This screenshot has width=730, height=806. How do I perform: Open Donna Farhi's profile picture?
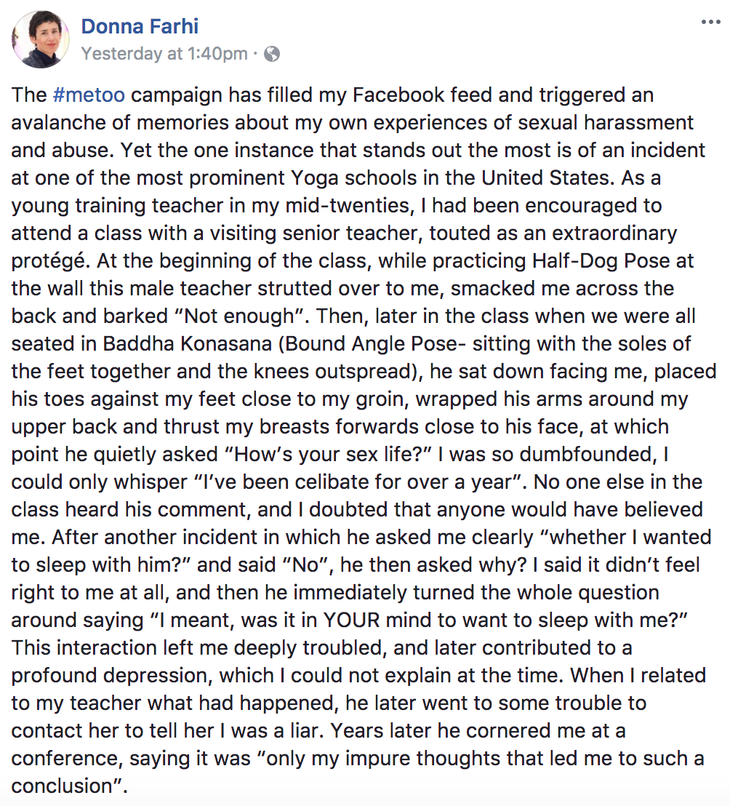(40, 39)
